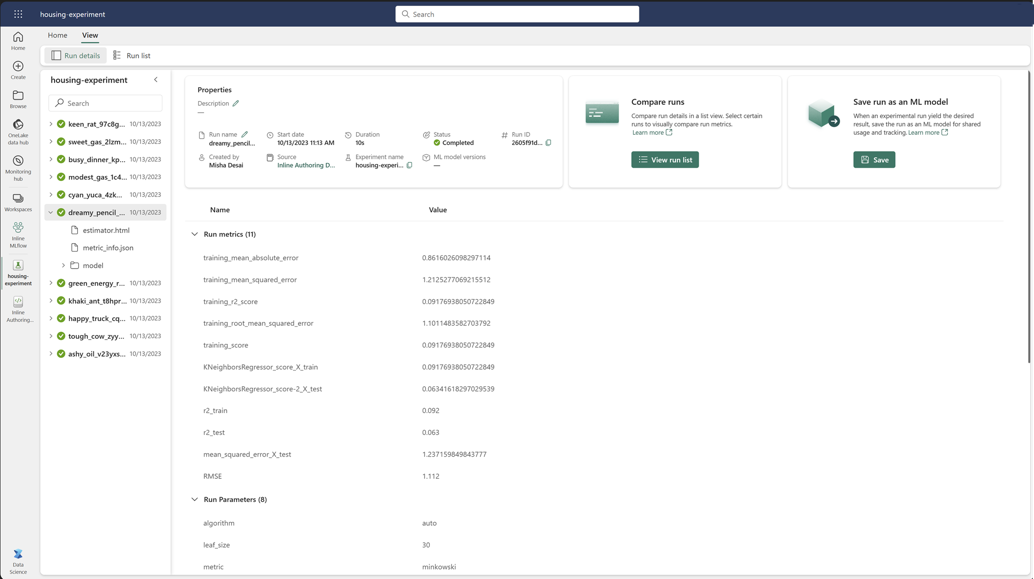
Task: Expand the sweet_gas run
Action: [51, 142]
